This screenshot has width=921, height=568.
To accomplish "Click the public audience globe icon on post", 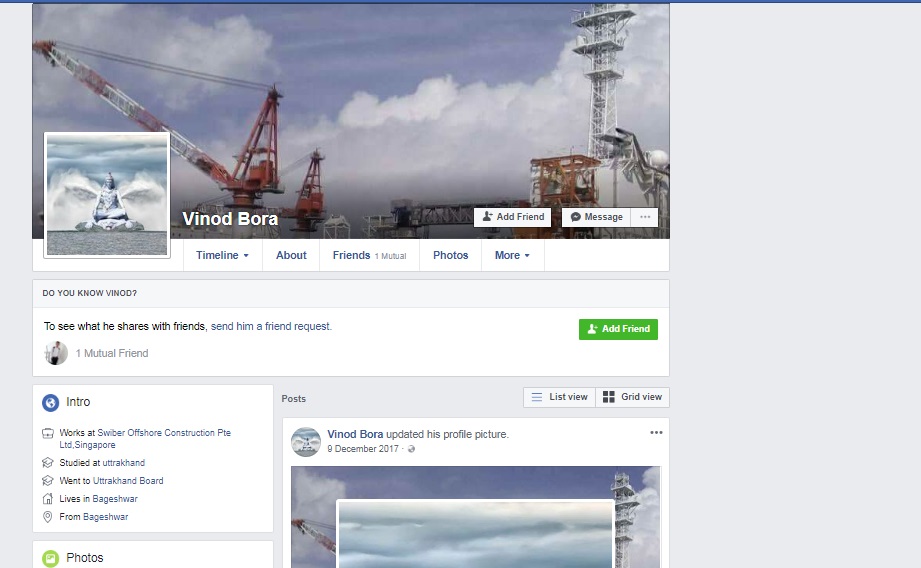I will point(412,449).
